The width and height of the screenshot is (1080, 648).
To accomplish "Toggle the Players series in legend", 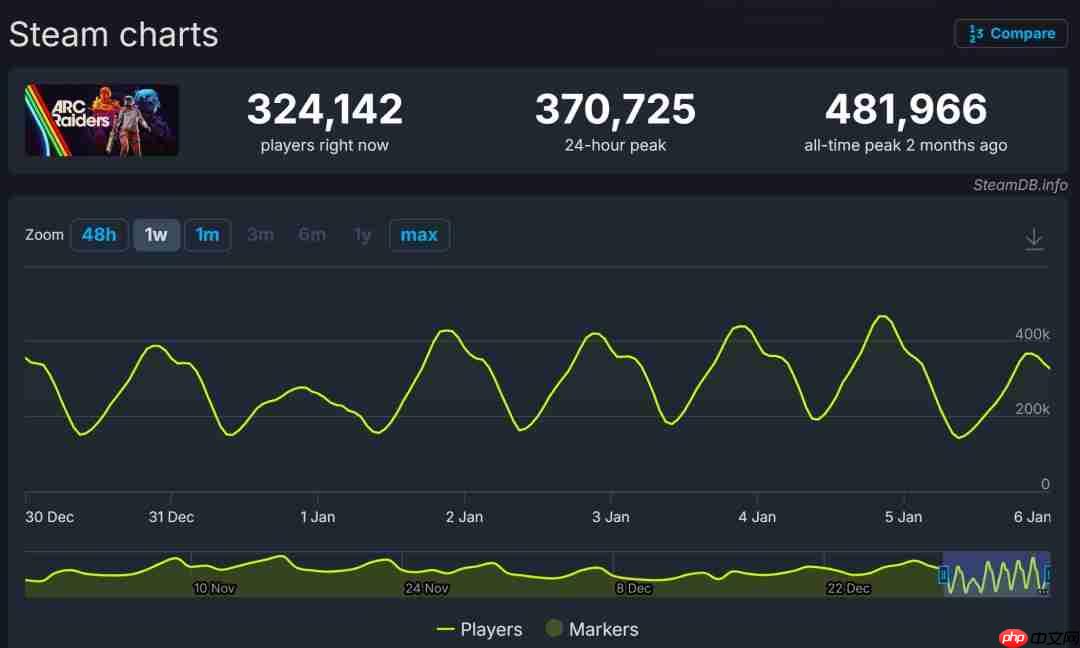I will pyautogui.click(x=480, y=629).
